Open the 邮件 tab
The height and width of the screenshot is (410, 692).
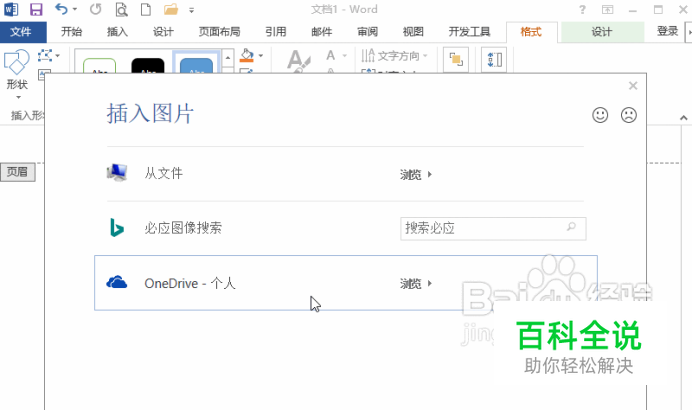point(321,32)
